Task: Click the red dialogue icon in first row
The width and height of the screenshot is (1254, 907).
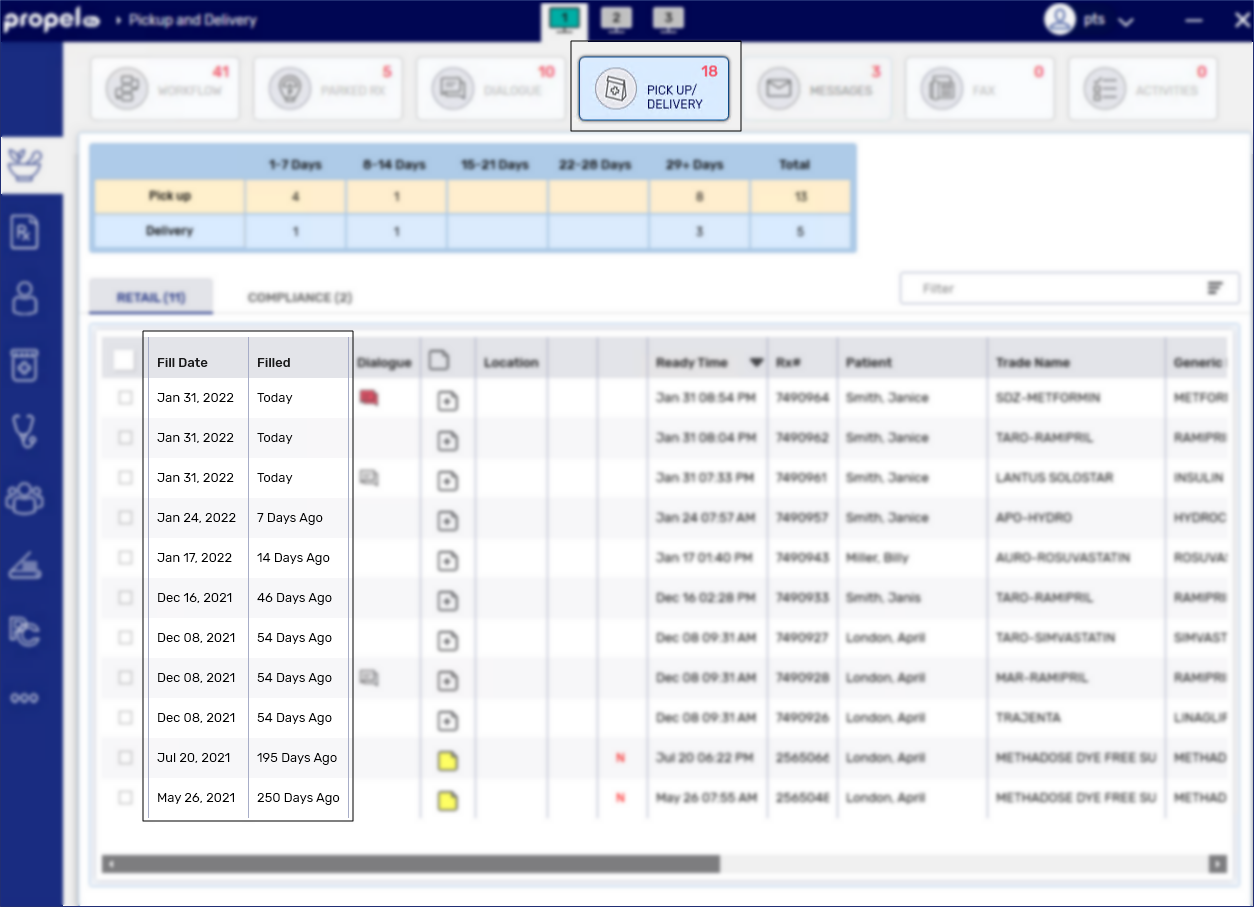Action: [369, 398]
